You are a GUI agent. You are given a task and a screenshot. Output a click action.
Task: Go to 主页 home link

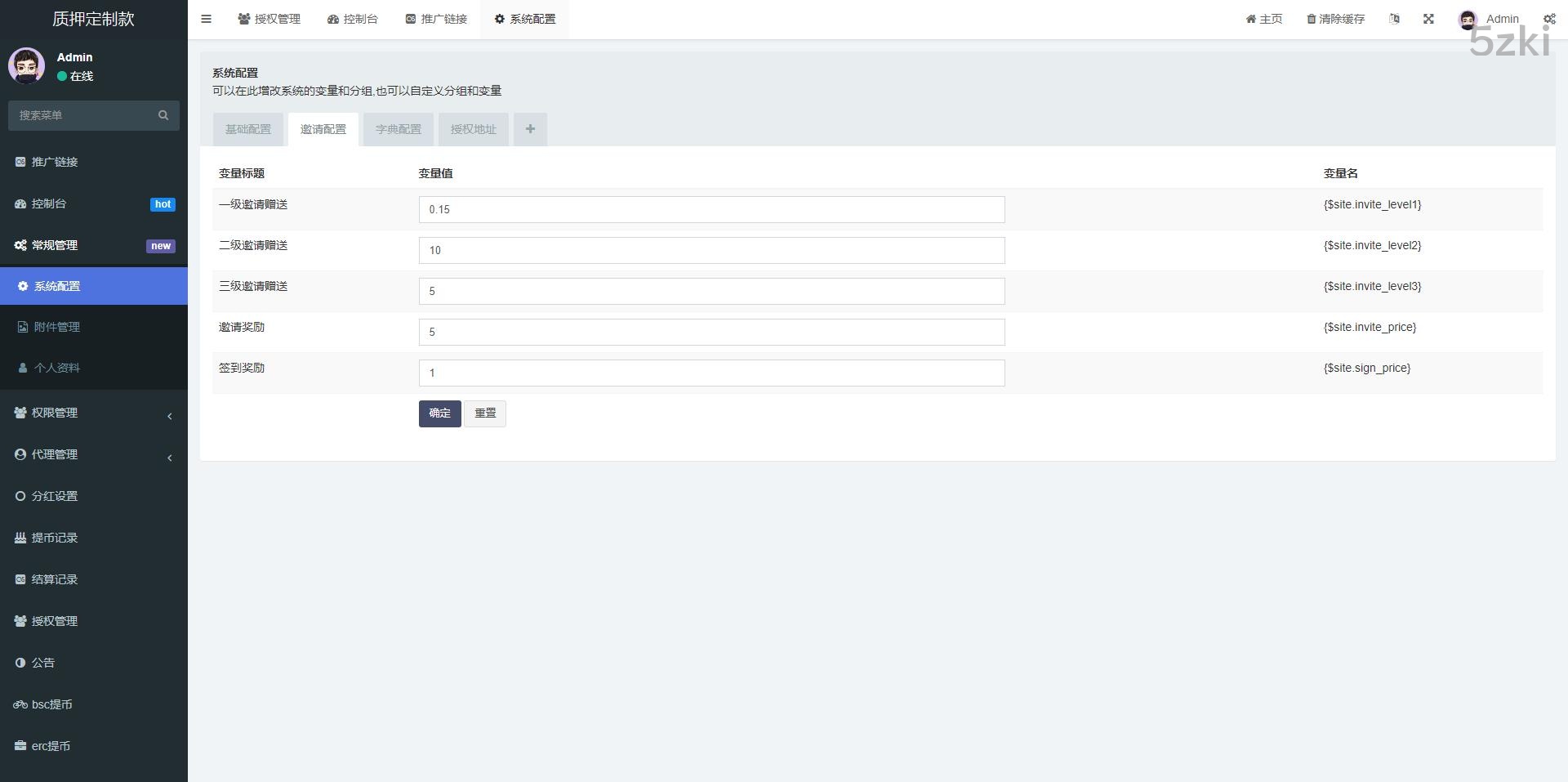click(1264, 19)
